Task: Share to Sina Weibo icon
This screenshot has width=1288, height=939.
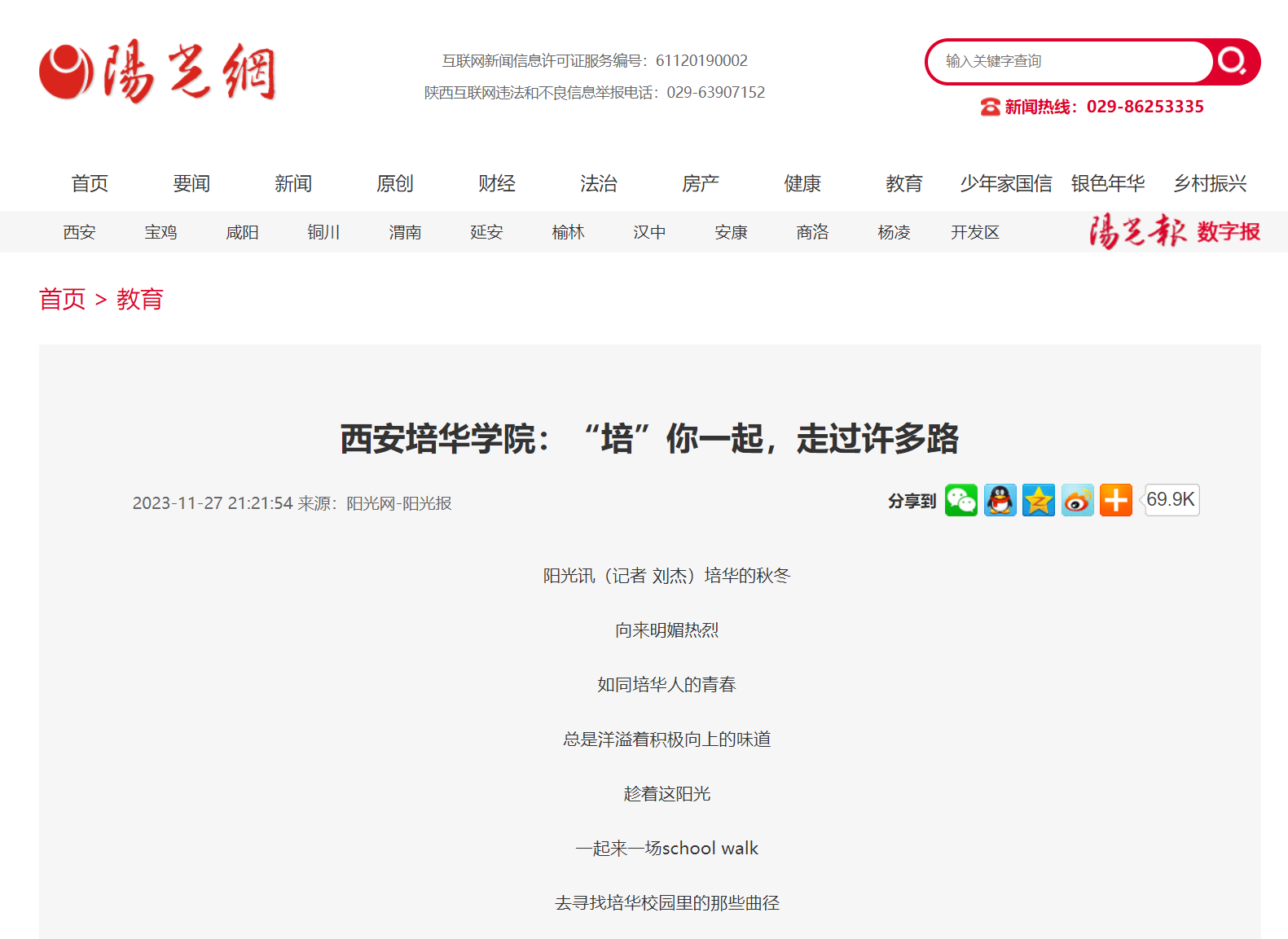Action: point(1077,500)
